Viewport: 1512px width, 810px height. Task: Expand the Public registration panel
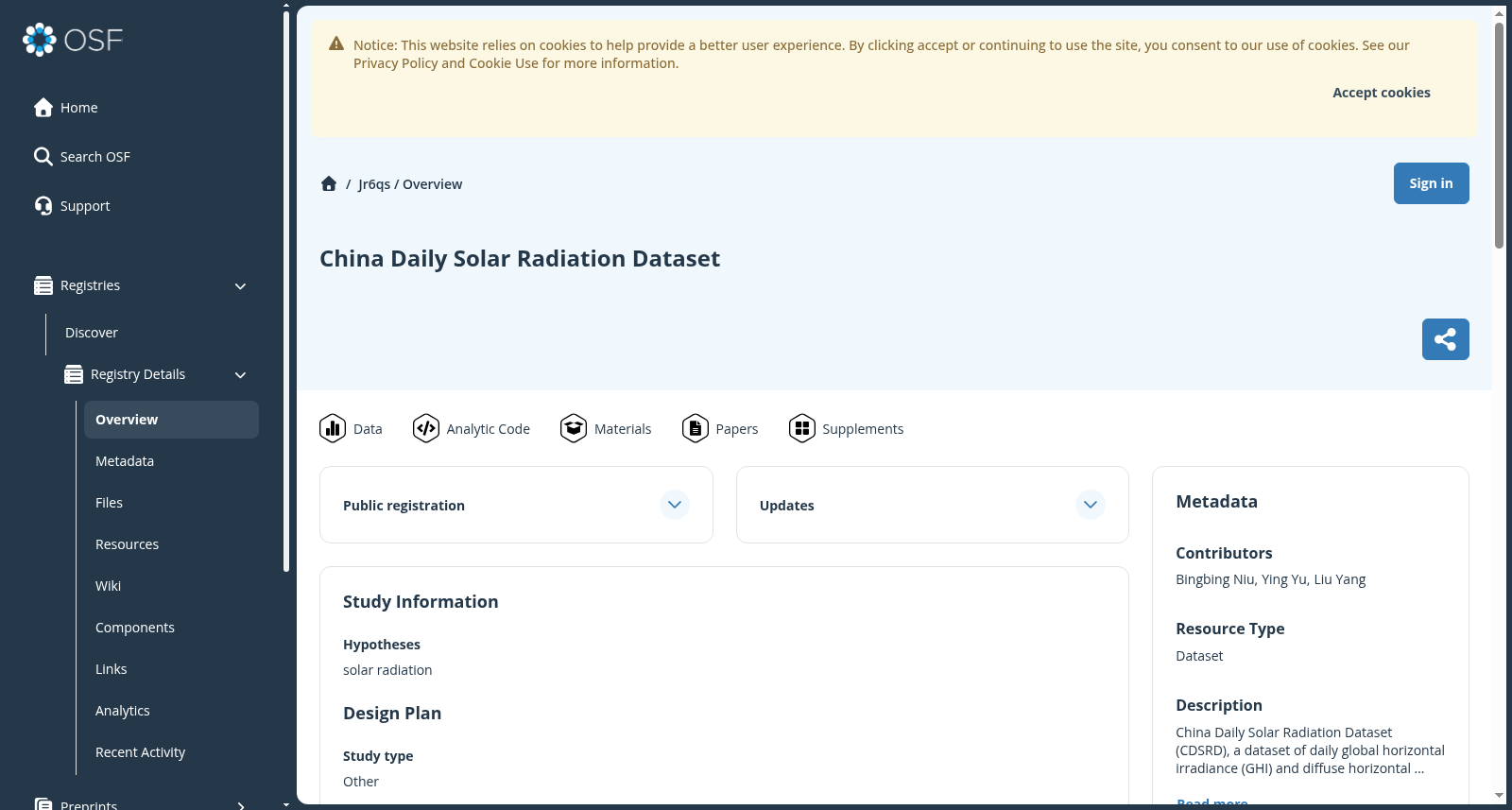pos(675,505)
